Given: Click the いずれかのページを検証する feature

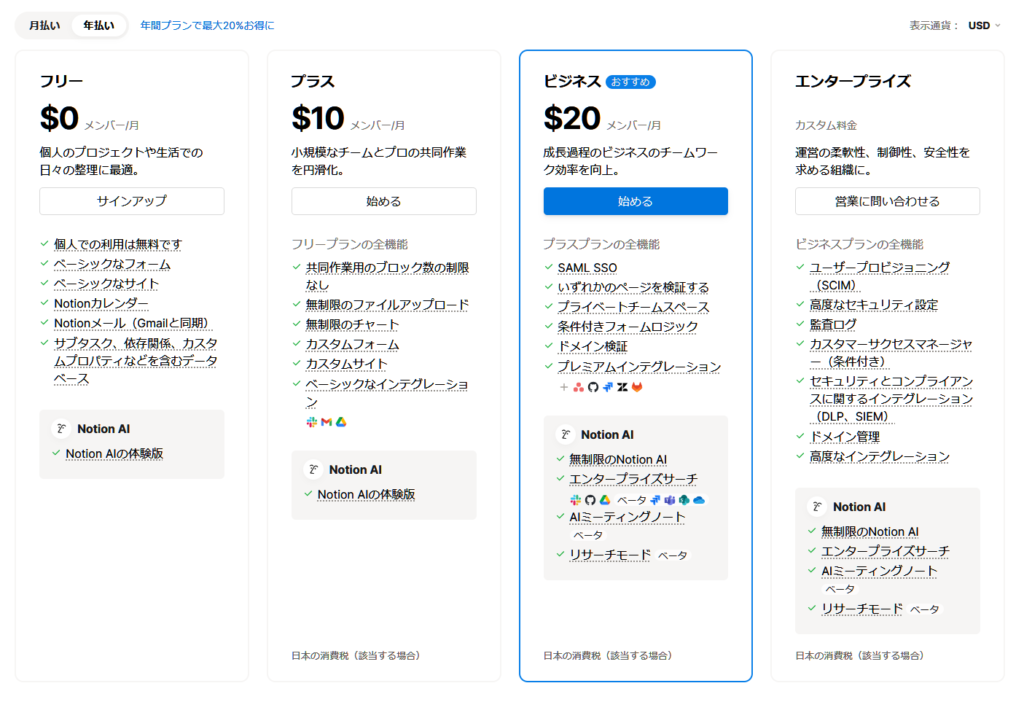Looking at the screenshot, I should point(633,287).
